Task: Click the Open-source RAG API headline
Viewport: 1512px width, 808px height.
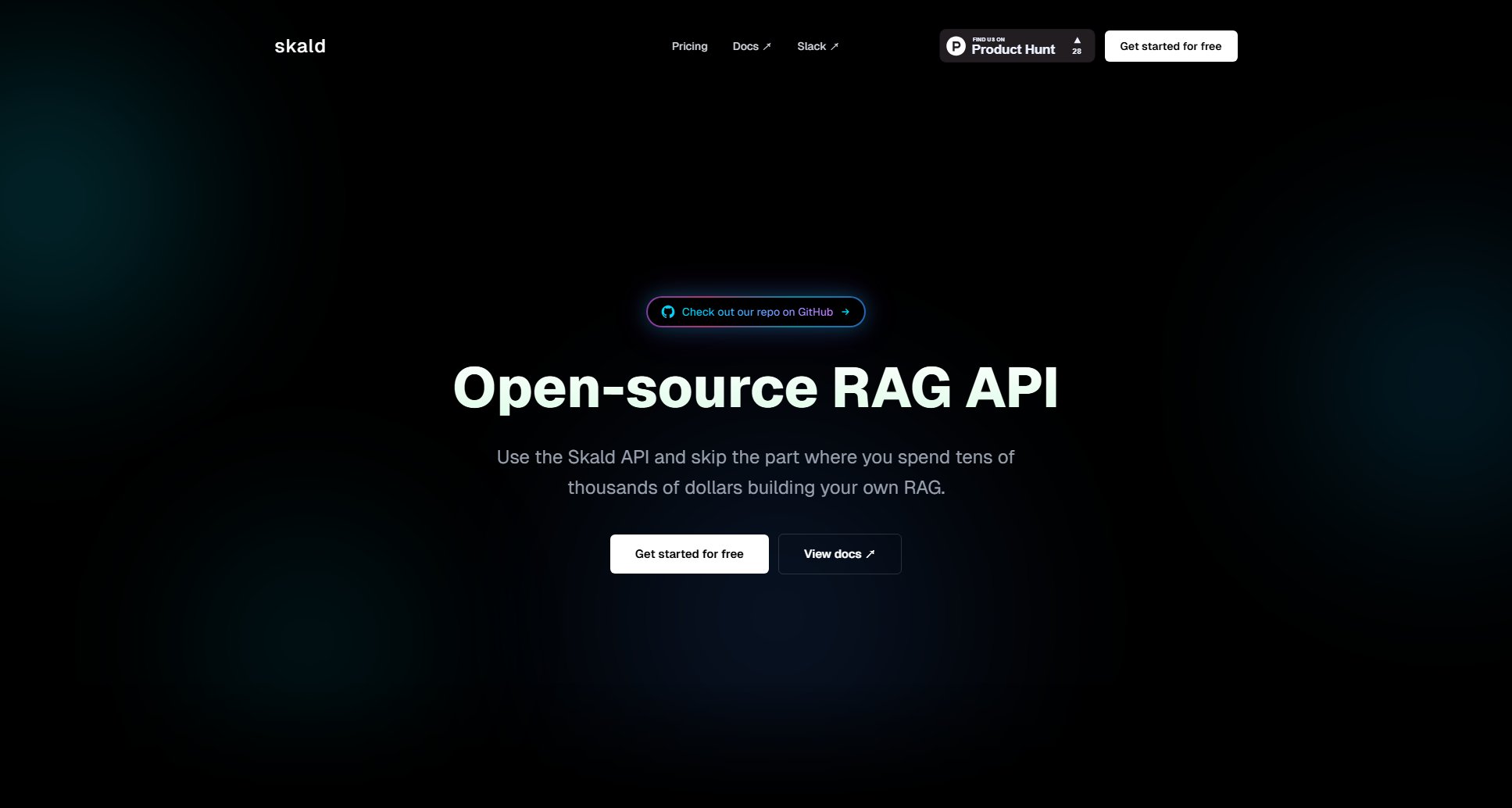Action: 756,389
